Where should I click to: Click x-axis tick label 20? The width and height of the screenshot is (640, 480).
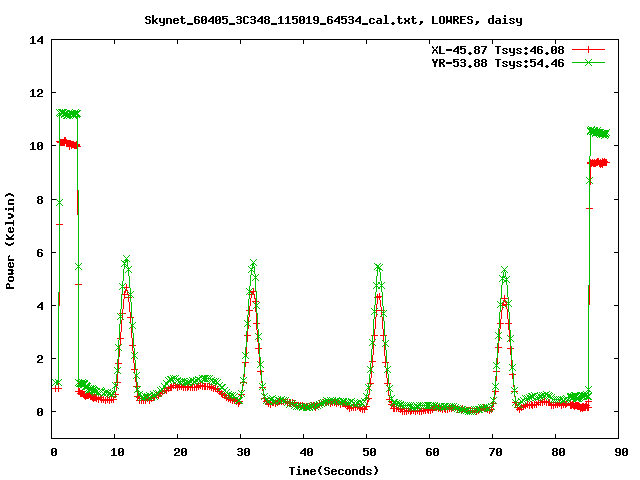click(180, 452)
